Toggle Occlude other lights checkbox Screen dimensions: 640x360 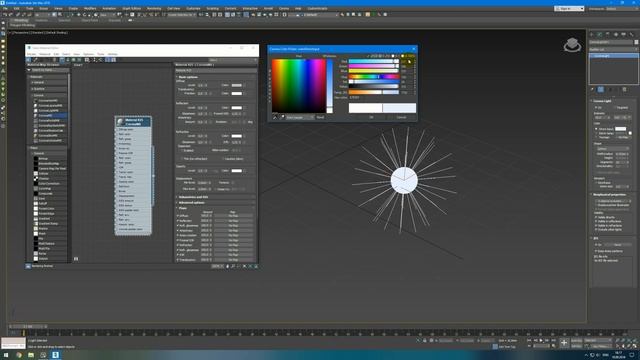coord(597,229)
